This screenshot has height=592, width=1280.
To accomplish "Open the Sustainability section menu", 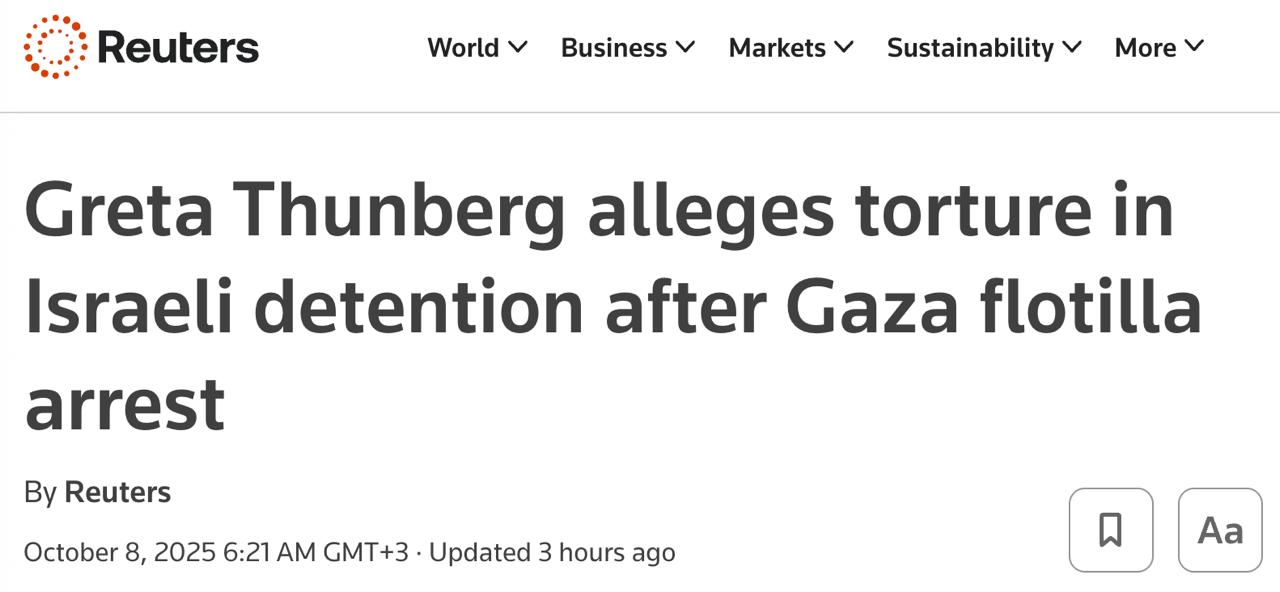I will point(970,48).
